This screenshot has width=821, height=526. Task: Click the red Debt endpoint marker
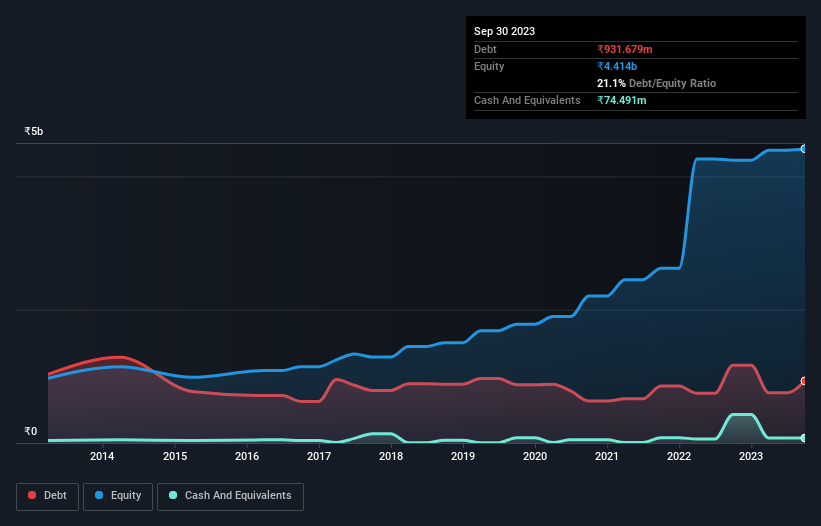coord(804,381)
